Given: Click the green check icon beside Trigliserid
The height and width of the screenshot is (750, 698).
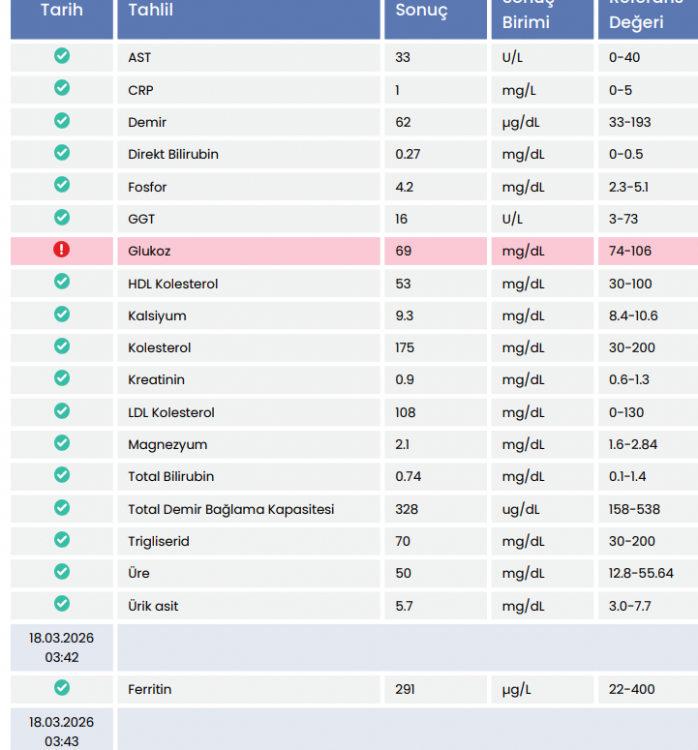Looking at the screenshot, I should 61,540.
